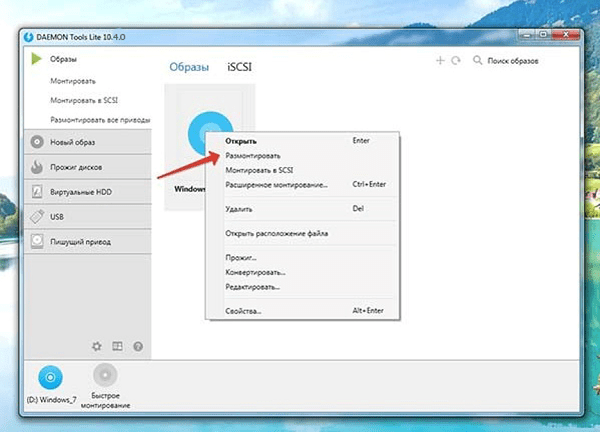Open the Прожиг дисков section
Viewport: 600px width, 432px height.
88,167
